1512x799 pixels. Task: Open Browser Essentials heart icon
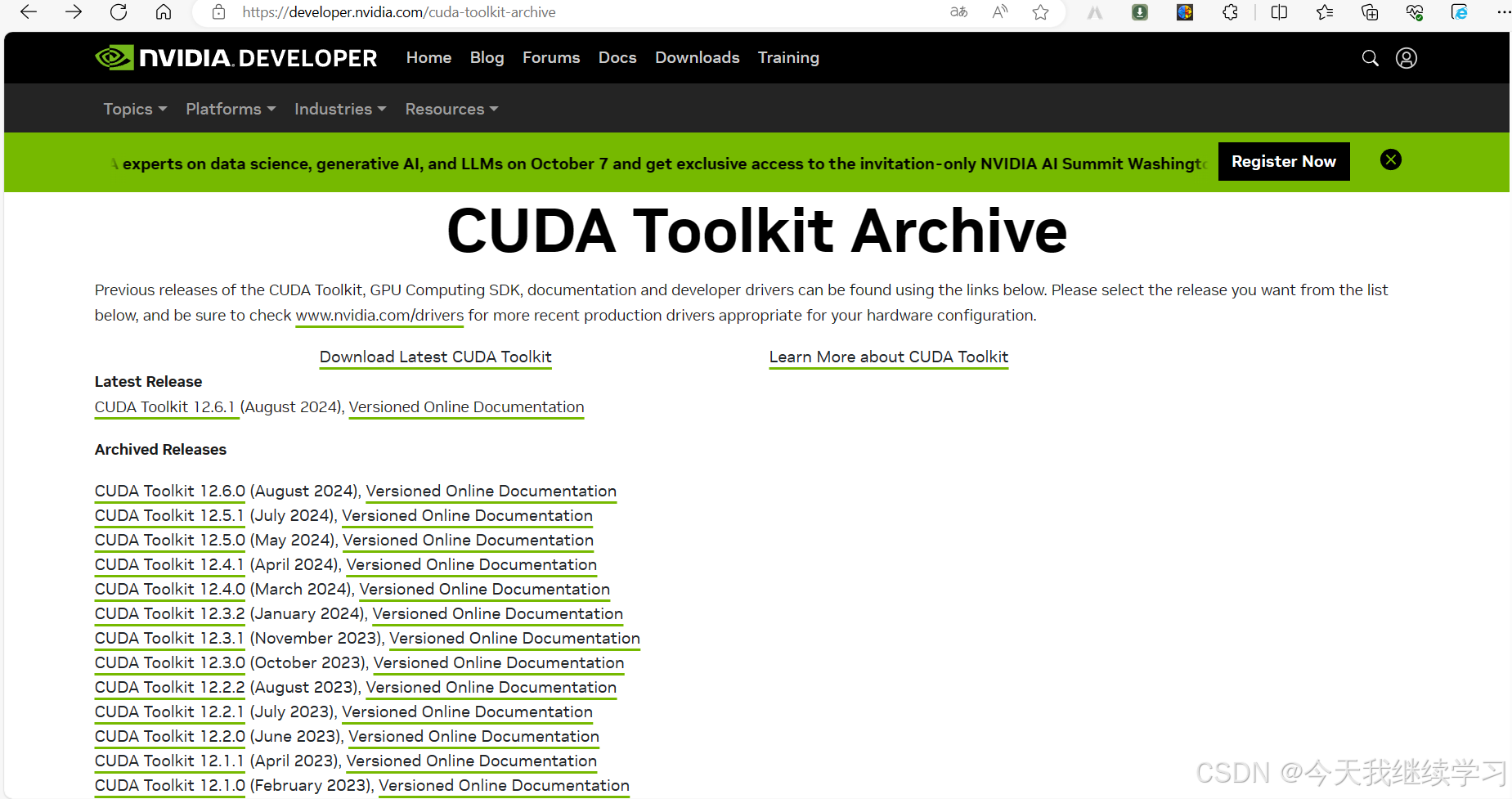[x=1415, y=12]
